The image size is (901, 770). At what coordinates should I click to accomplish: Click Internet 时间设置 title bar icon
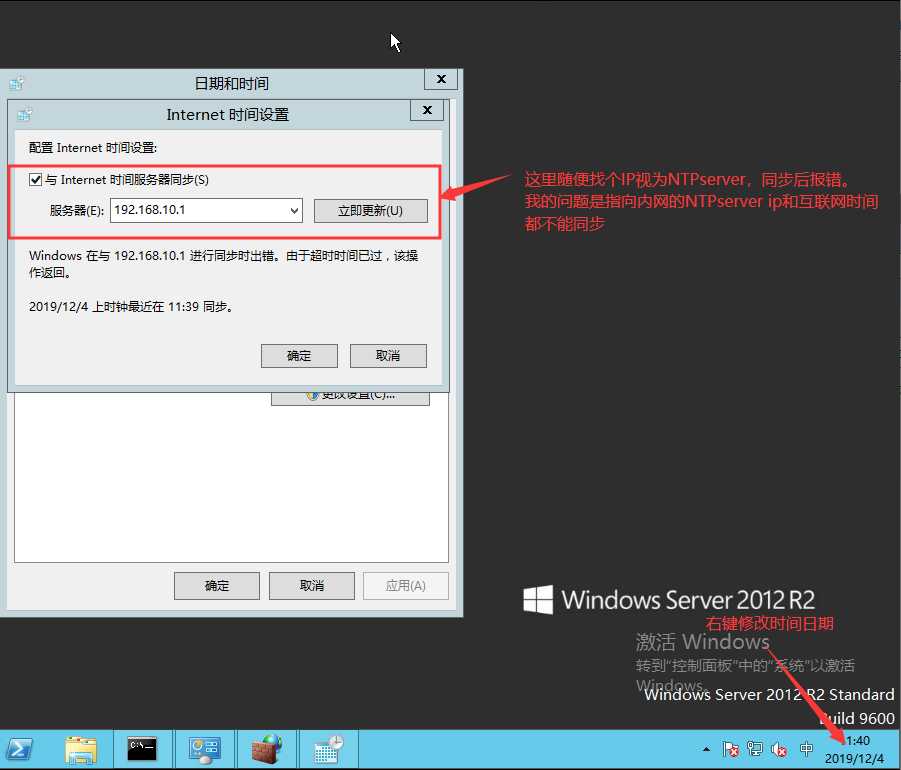24,115
